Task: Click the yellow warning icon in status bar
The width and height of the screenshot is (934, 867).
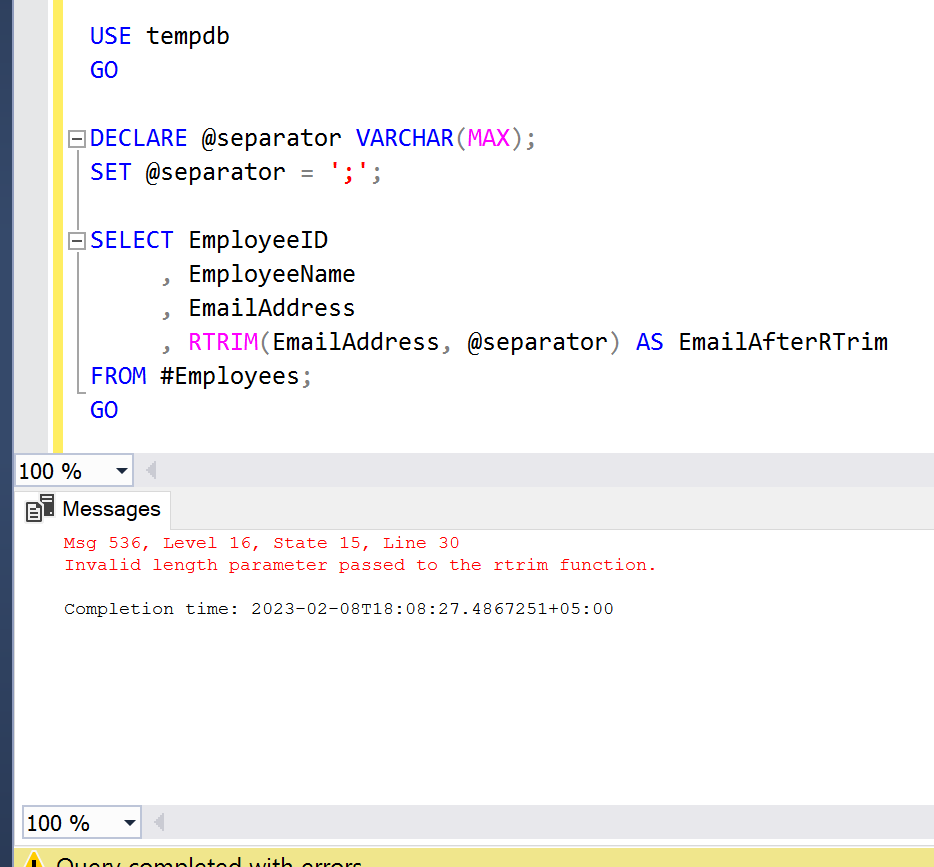Action: pos(33,860)
